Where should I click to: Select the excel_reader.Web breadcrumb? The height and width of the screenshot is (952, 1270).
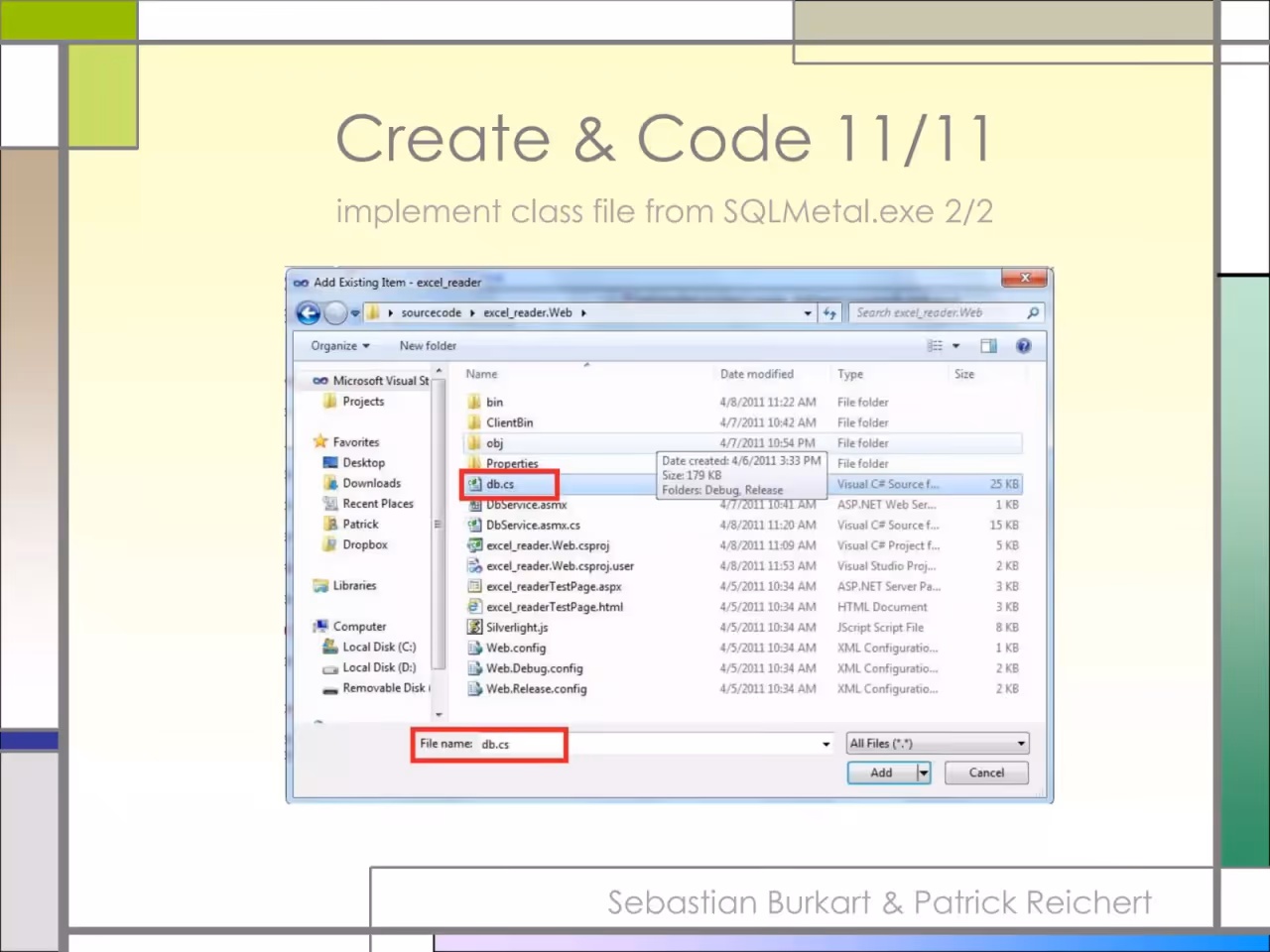click(x=528, y=312)
